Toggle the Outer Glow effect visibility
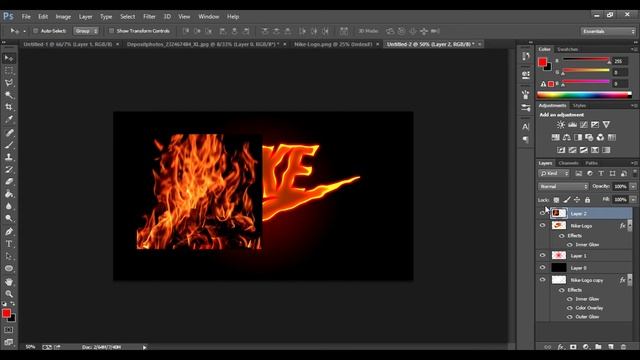Image resolution: width=640 pixels, height=360 pixels. click(569, 317)
